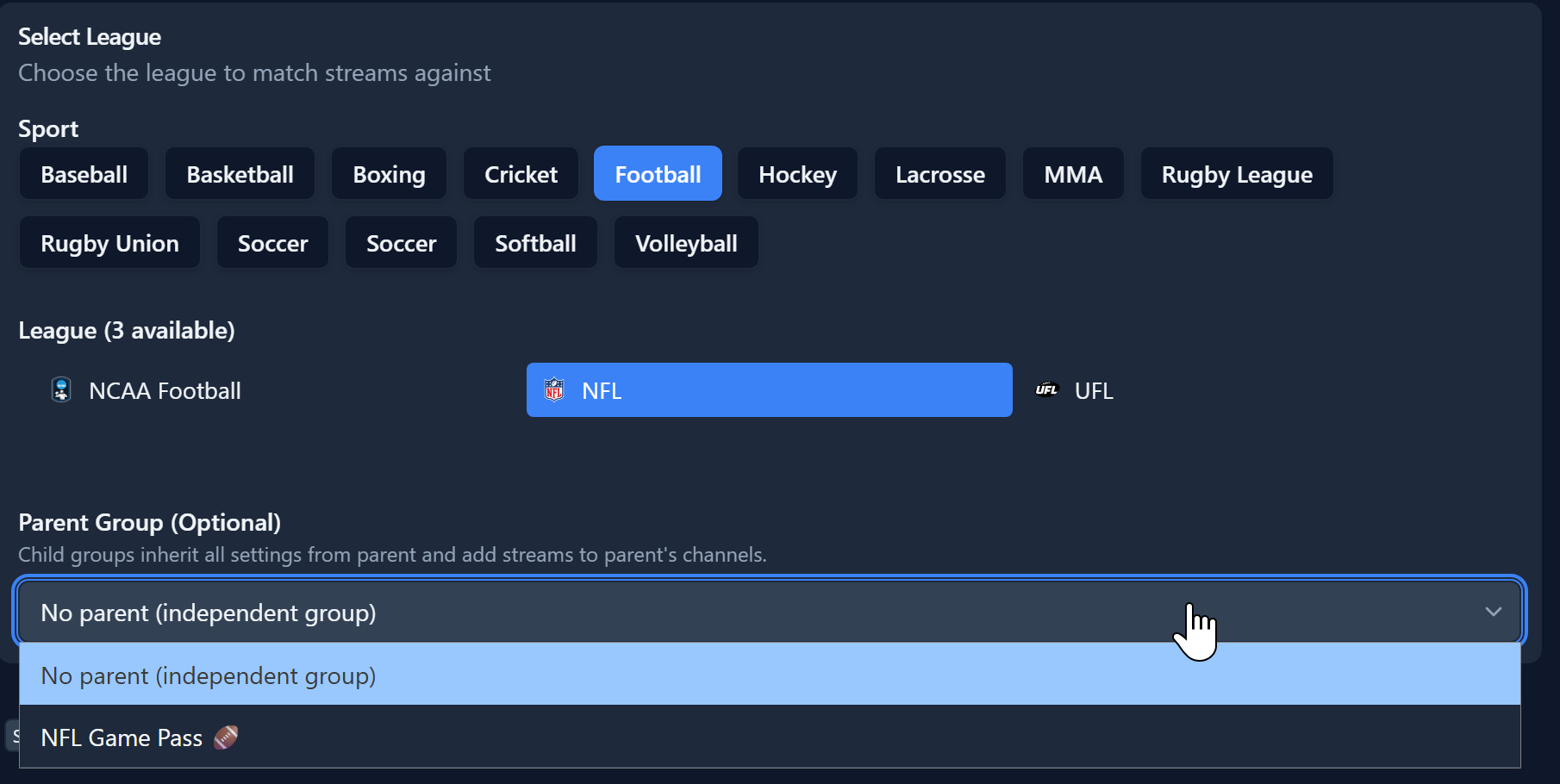Switch sport to Hockey
Viewport: 1560px width, 784px height.
coord(797,174)
